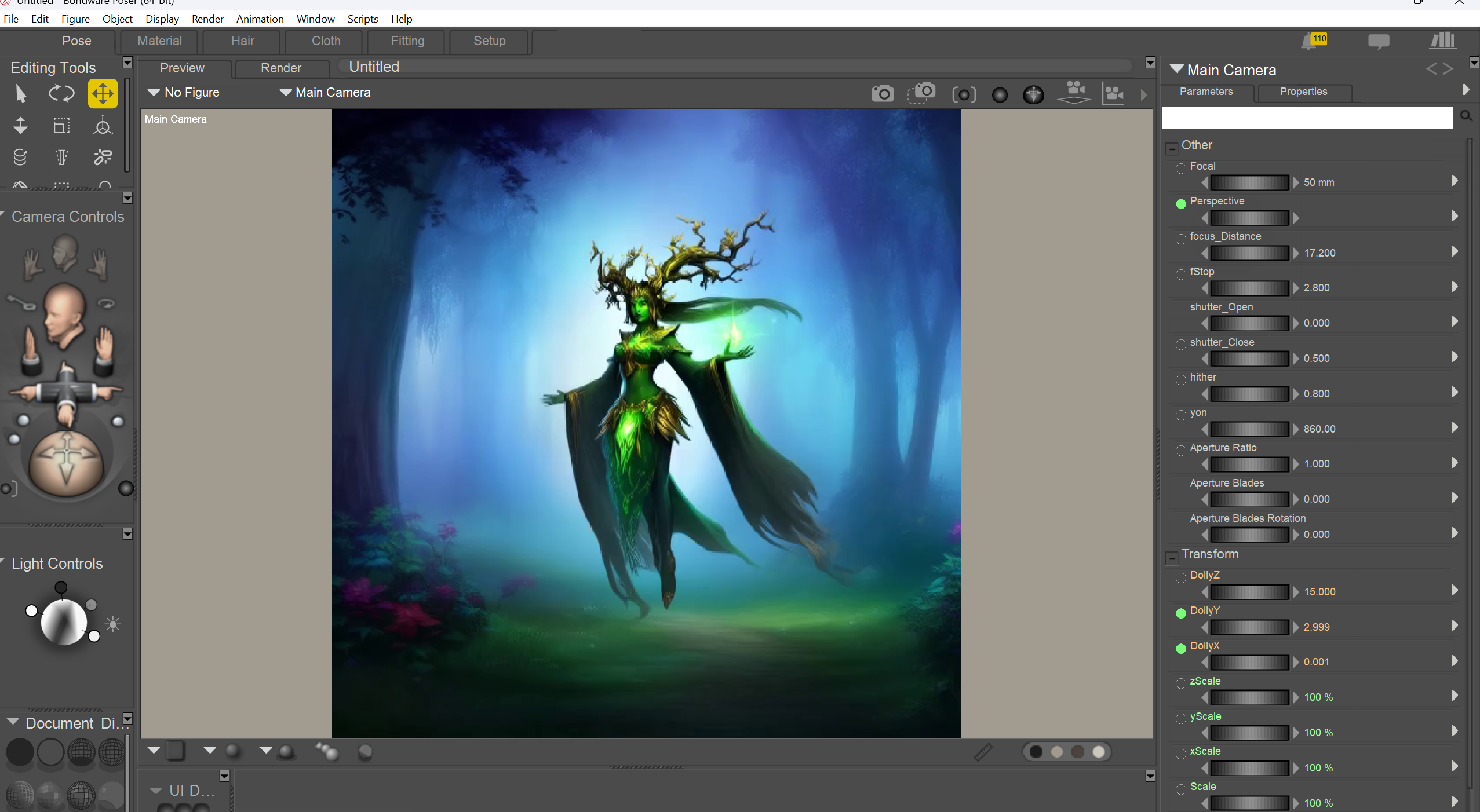The width and height of the screenshot is (1480, 812).
Task: Click the render camera icon in preview toolbar
Action: pyautogui.click(x=882, y=93)
